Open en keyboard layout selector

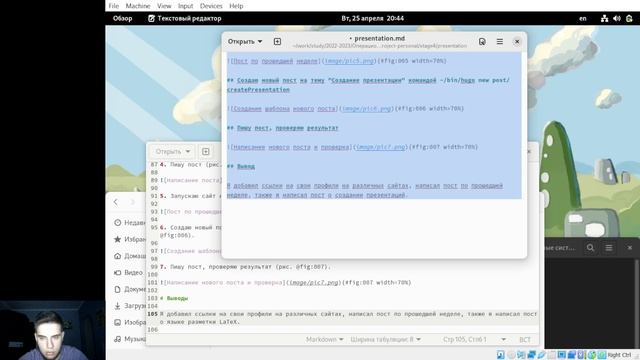point(583,18)
